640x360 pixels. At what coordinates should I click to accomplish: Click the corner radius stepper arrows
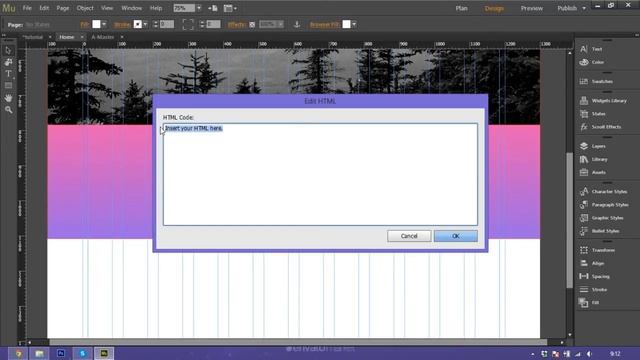tap(202, 24)
